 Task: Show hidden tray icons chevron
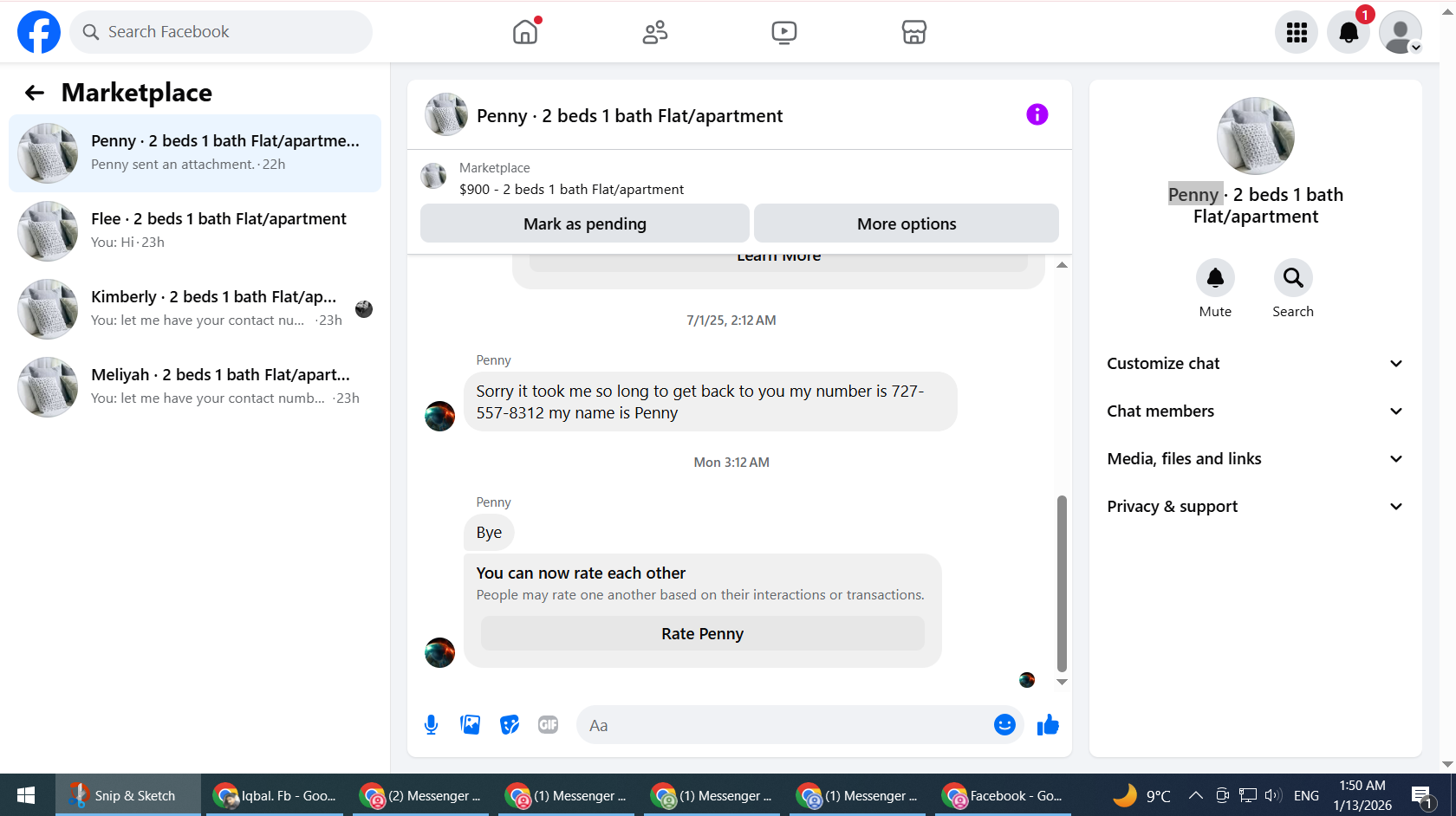pos(1196,795)
